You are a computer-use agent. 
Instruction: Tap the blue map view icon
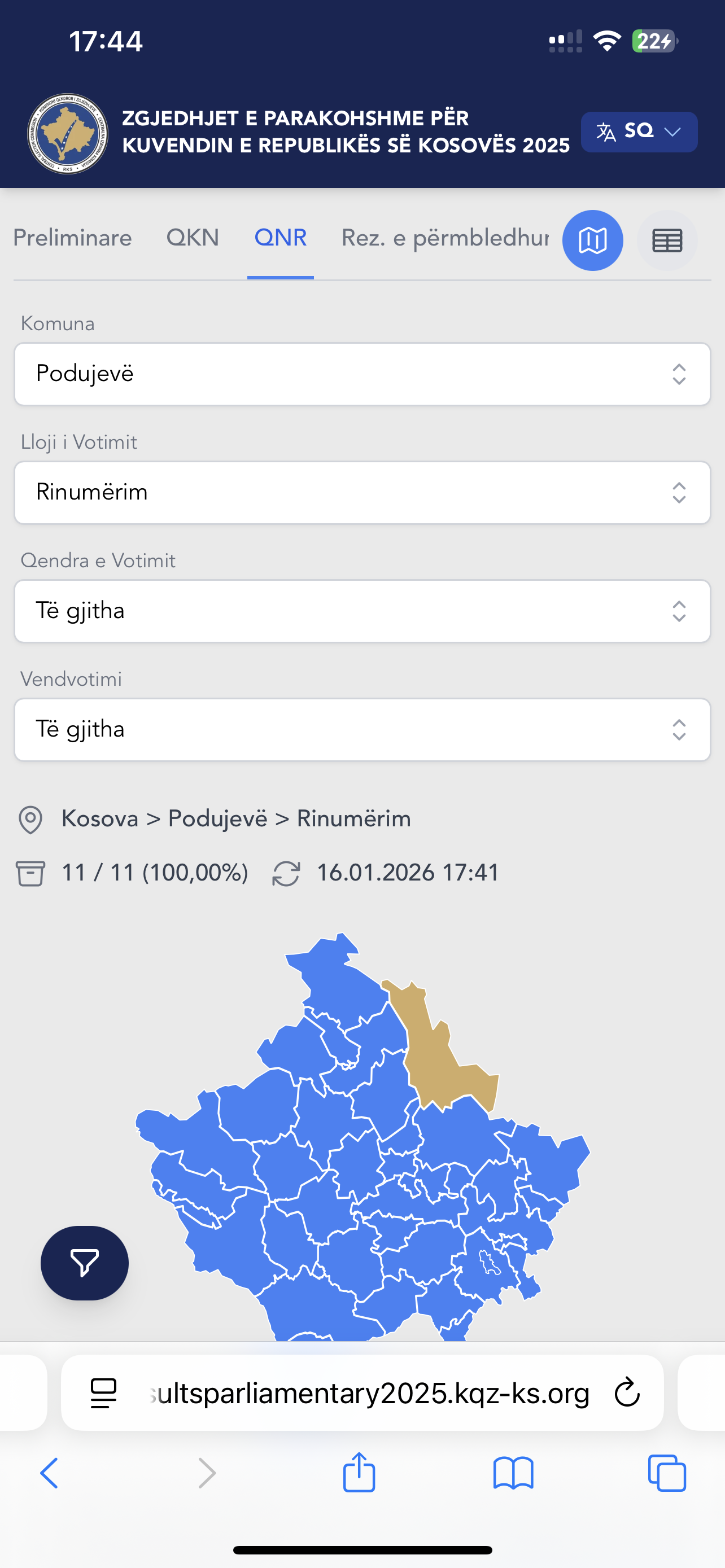tap(592, 240)
